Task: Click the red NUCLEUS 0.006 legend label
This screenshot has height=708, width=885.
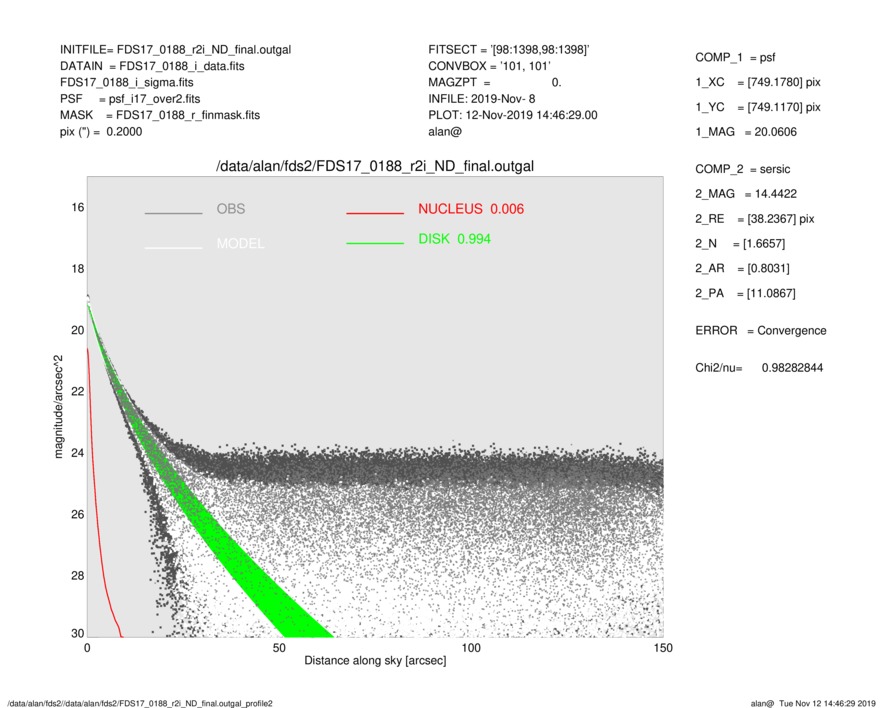Action: 471,209
